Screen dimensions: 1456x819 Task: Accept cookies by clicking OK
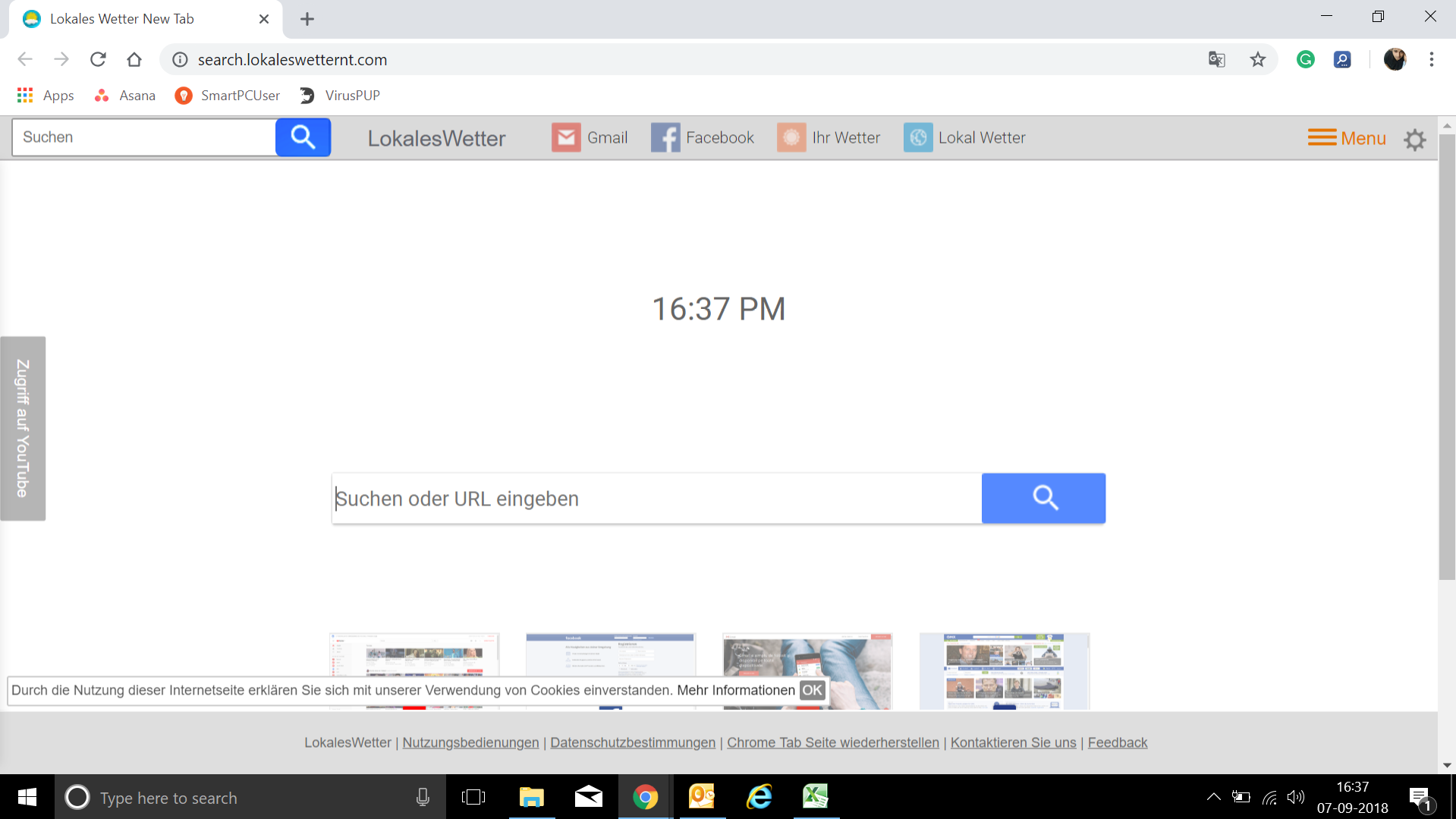click(x=812, y=690)
